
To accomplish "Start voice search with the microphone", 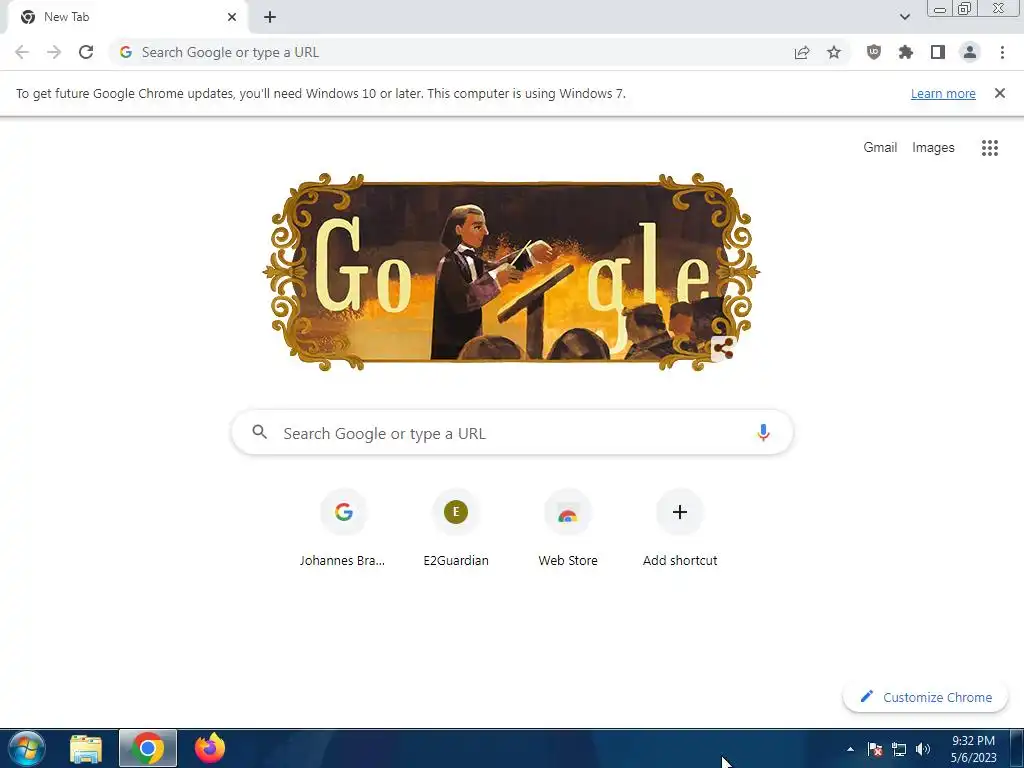I will coord(763,432).
